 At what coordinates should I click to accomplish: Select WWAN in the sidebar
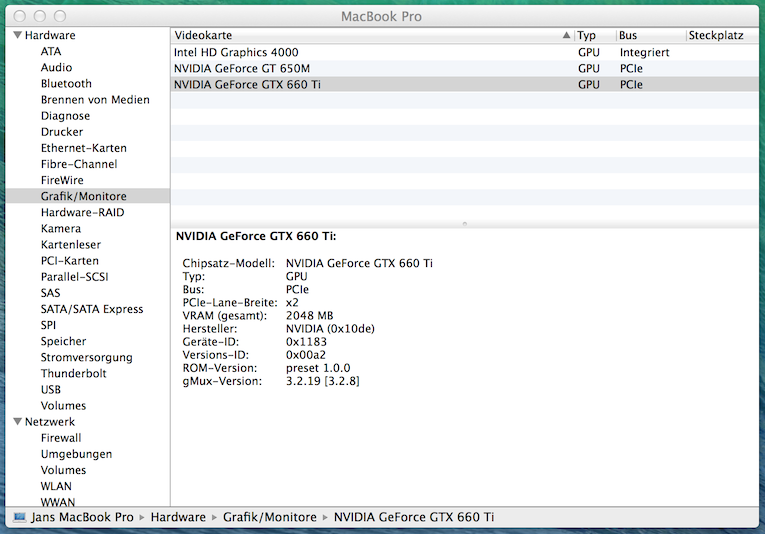click(x=58, y=501)
